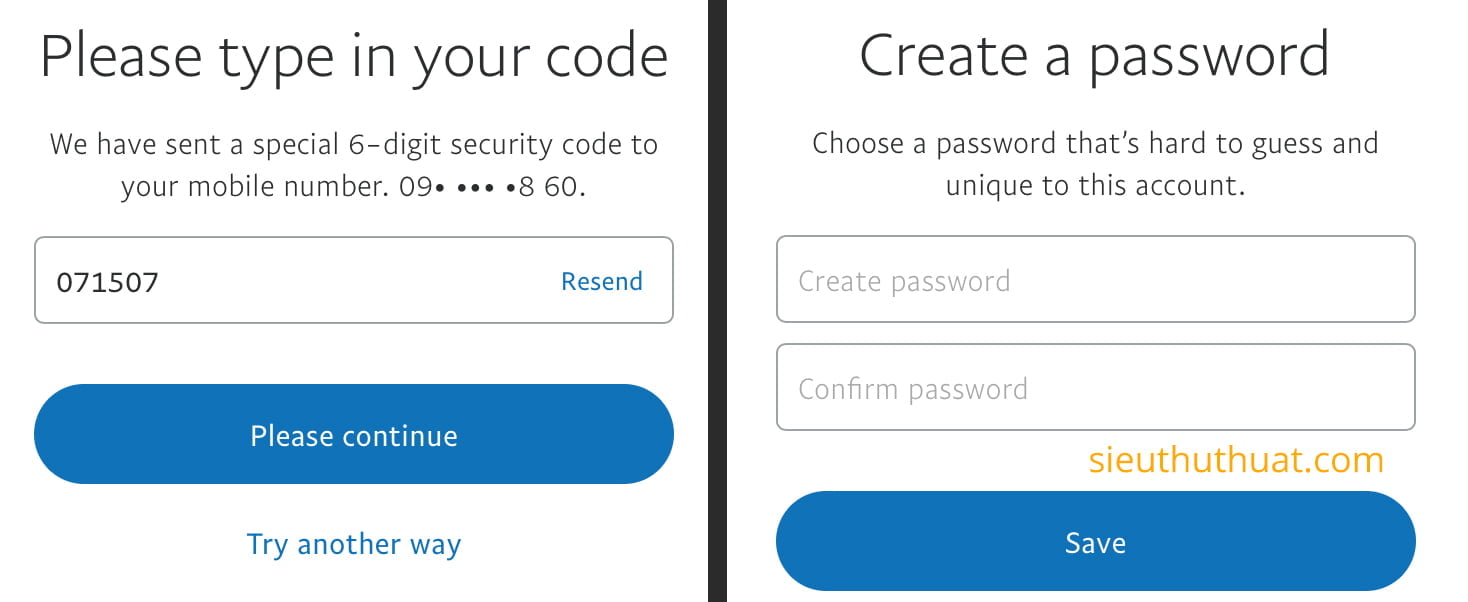The width and height of the screenshot is (1468, 602).
Task: Click the Resend link
Action: click(601, 281)
